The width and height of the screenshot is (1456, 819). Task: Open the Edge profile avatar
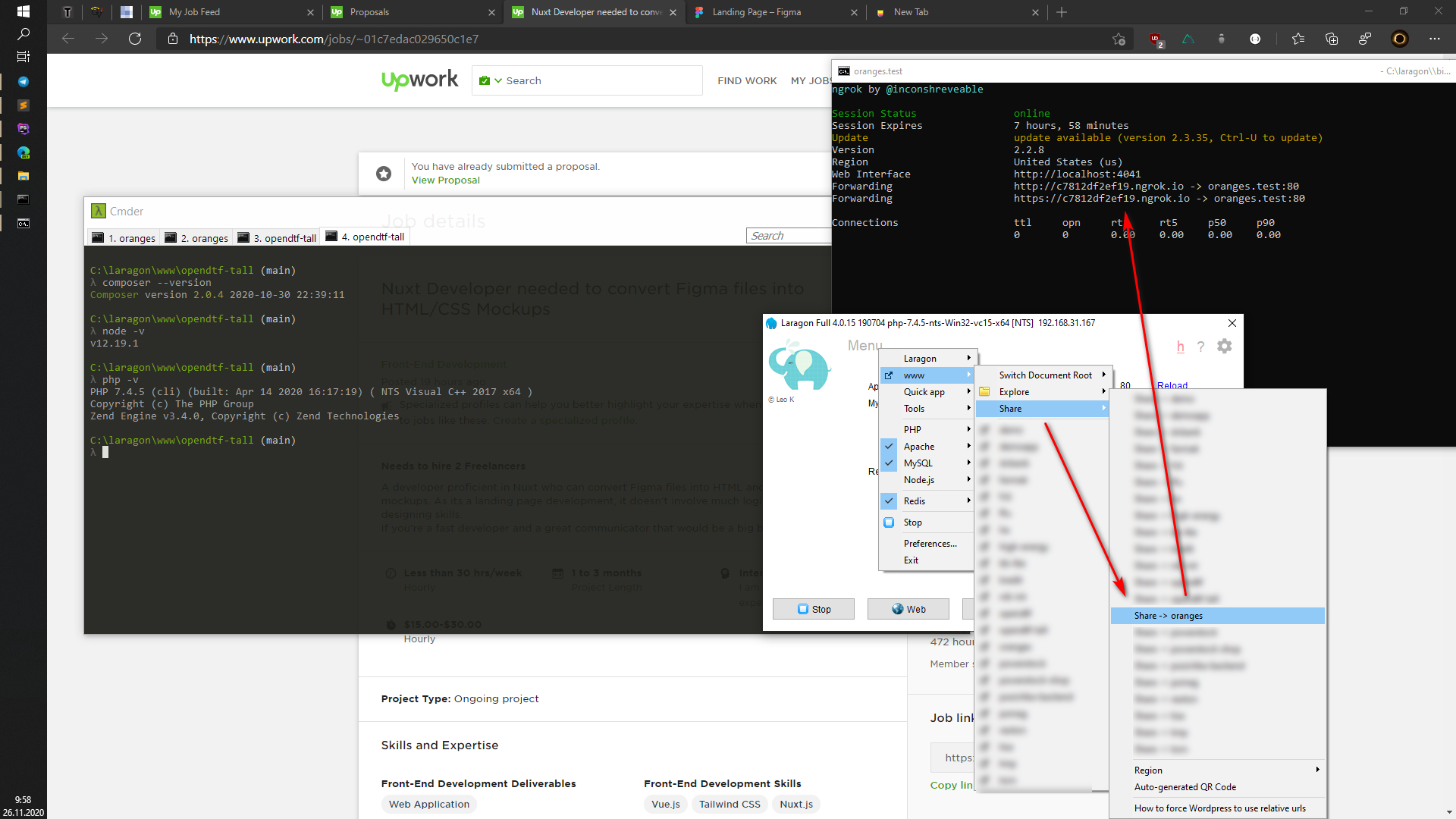click(x=1400, y=39)
